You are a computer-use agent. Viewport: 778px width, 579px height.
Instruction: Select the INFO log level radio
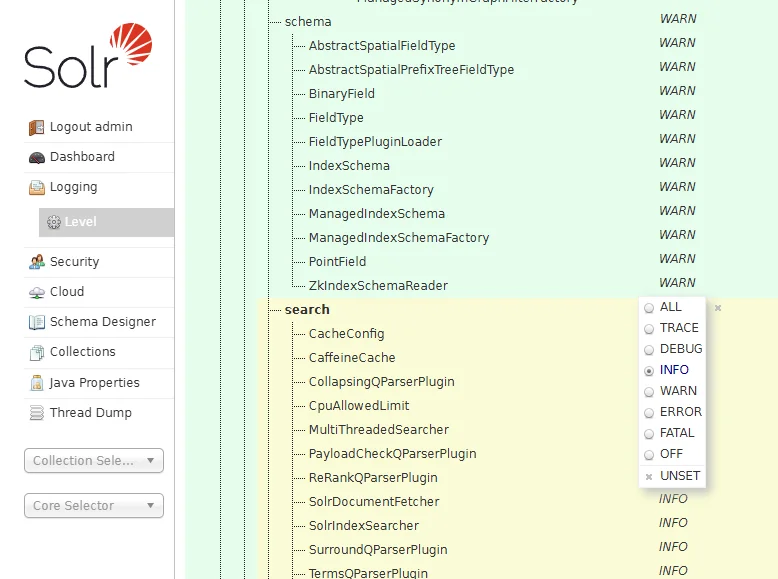[649, 371]
